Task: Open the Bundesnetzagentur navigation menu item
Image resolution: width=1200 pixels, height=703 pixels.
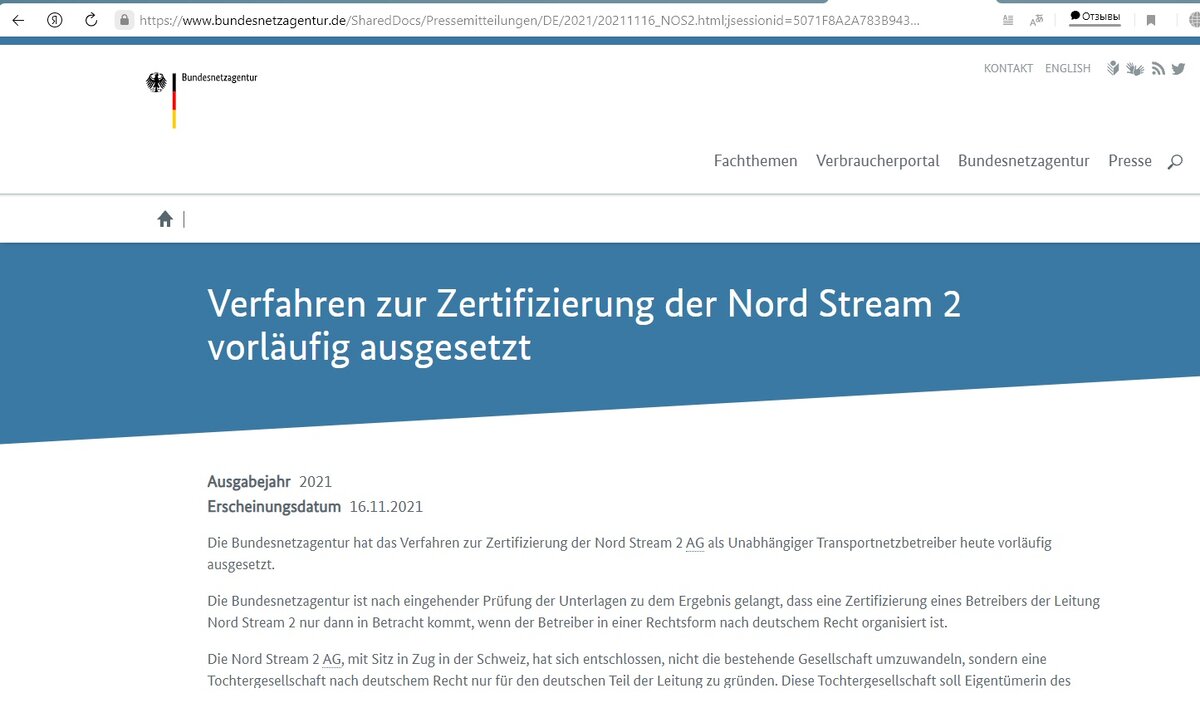Action: (1023, 161)
